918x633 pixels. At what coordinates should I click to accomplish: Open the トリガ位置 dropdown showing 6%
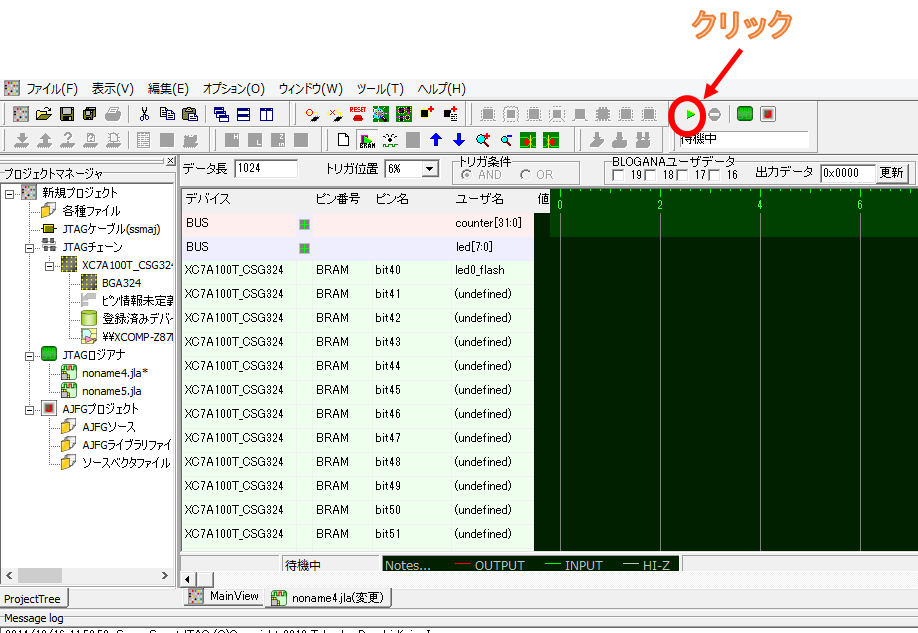[x=430, y=169]
